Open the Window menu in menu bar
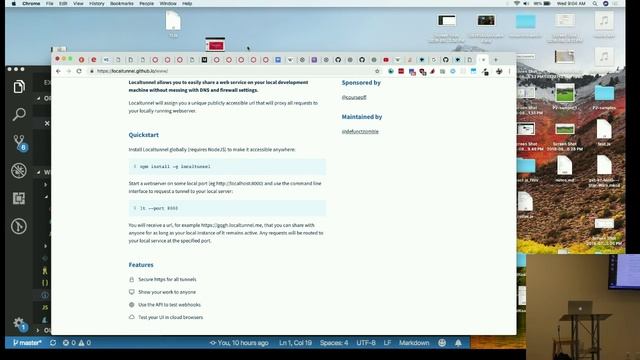The image size is (640, 360). [168, 3]
